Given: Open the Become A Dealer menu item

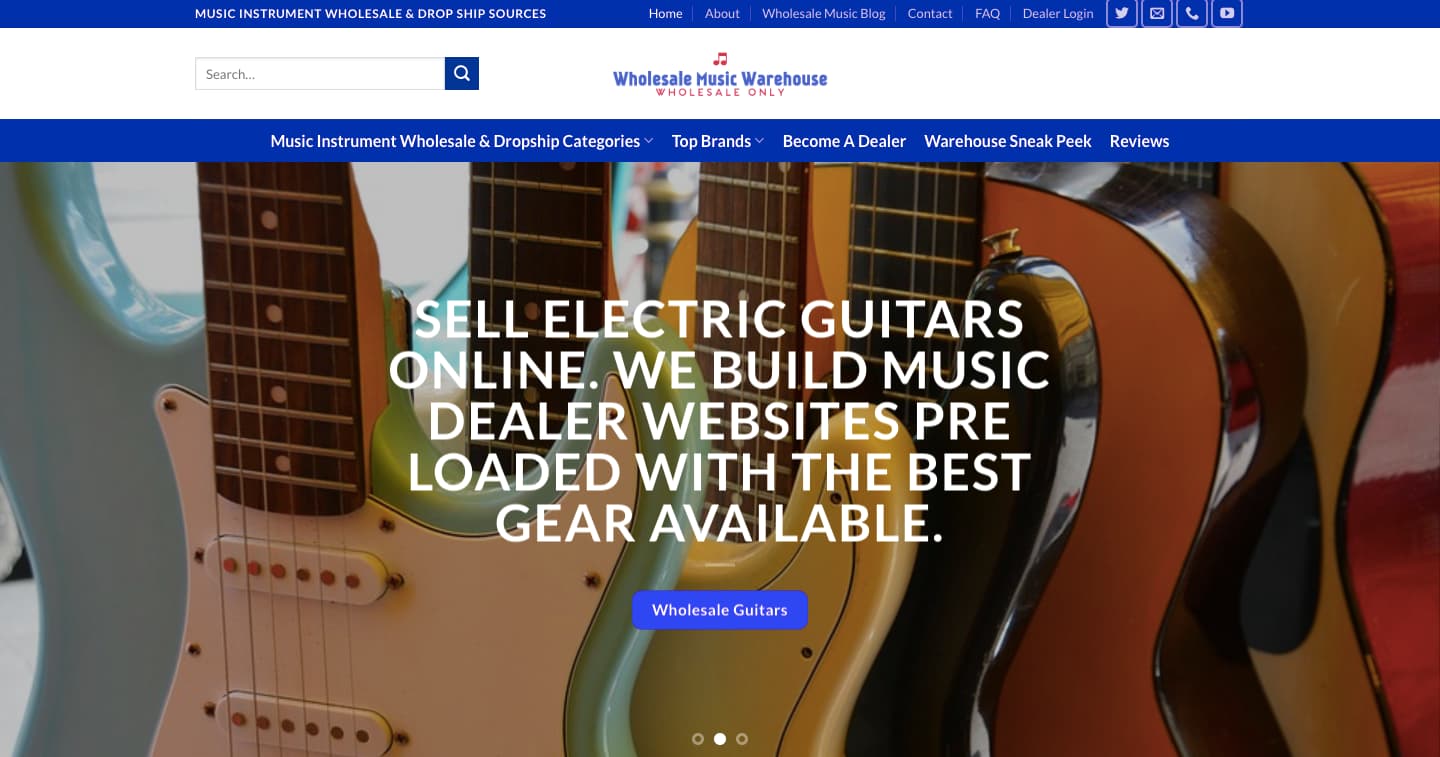Looking at the screenshot, I should click(x=844, y=141).
